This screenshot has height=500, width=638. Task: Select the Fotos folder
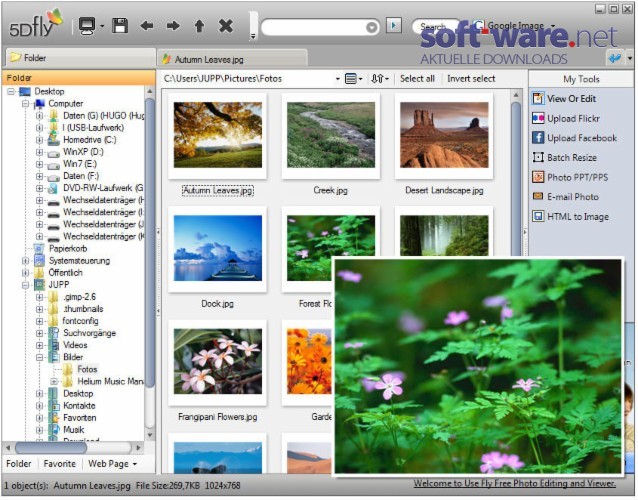tap(87, 369)
